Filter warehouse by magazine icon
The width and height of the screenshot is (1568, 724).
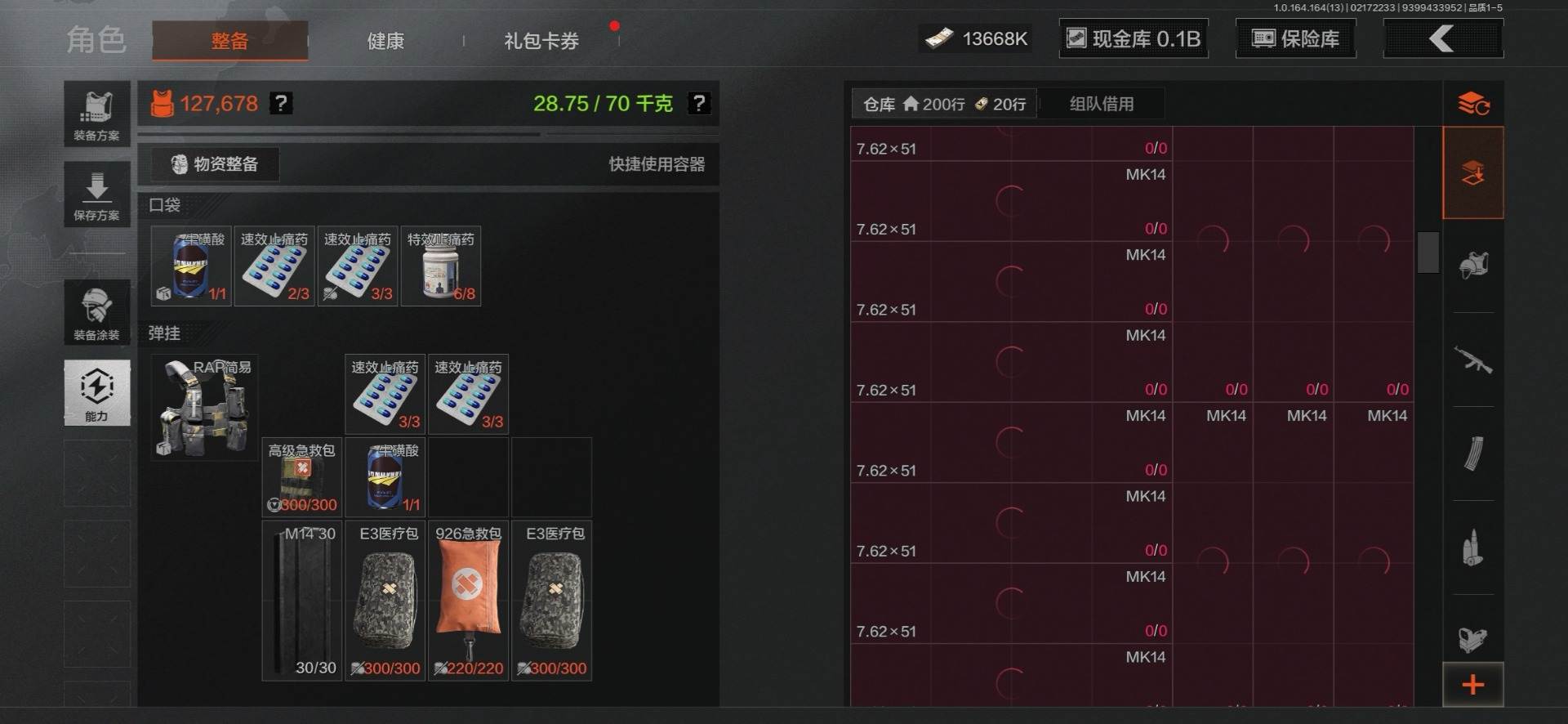pos(1473,454)
